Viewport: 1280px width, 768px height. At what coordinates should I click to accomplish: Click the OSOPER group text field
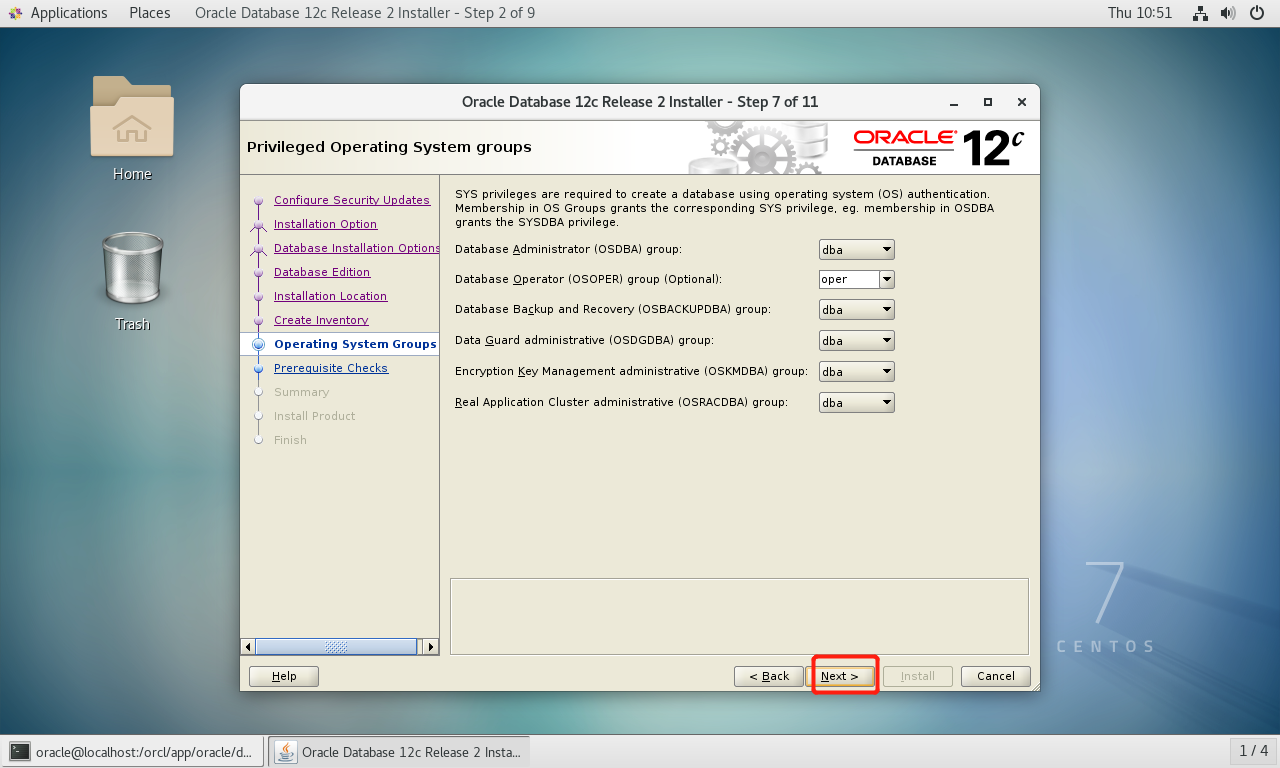(849, 280)
